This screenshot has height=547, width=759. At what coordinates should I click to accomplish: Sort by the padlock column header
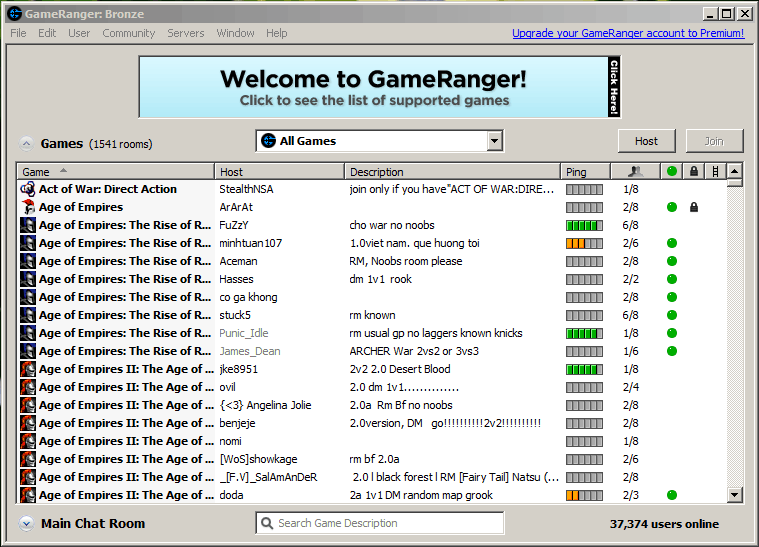tap(694, 171)
